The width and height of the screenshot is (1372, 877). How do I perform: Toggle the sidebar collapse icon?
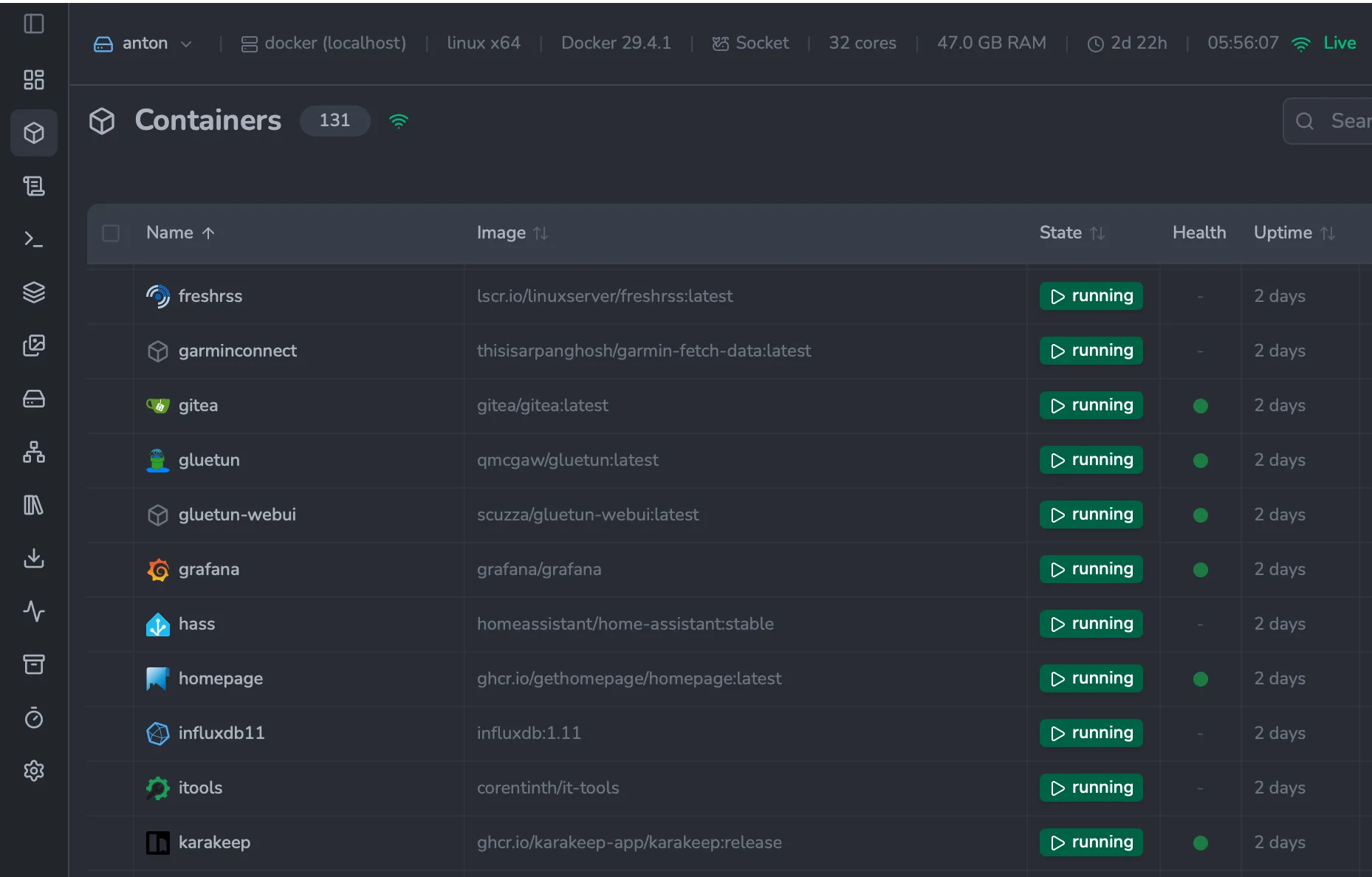click(x=34, y=24)
